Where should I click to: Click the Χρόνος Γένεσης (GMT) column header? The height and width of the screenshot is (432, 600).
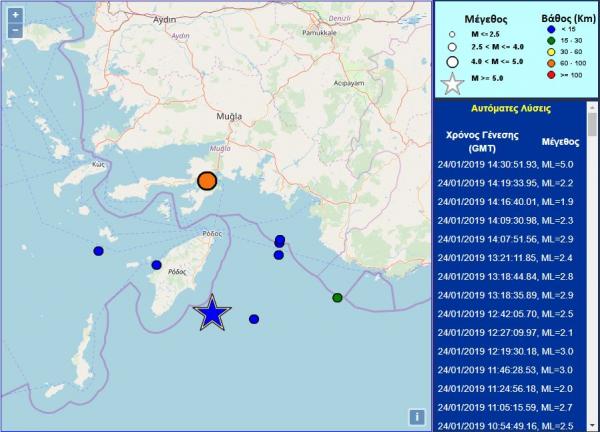click(x=482, y=138)
